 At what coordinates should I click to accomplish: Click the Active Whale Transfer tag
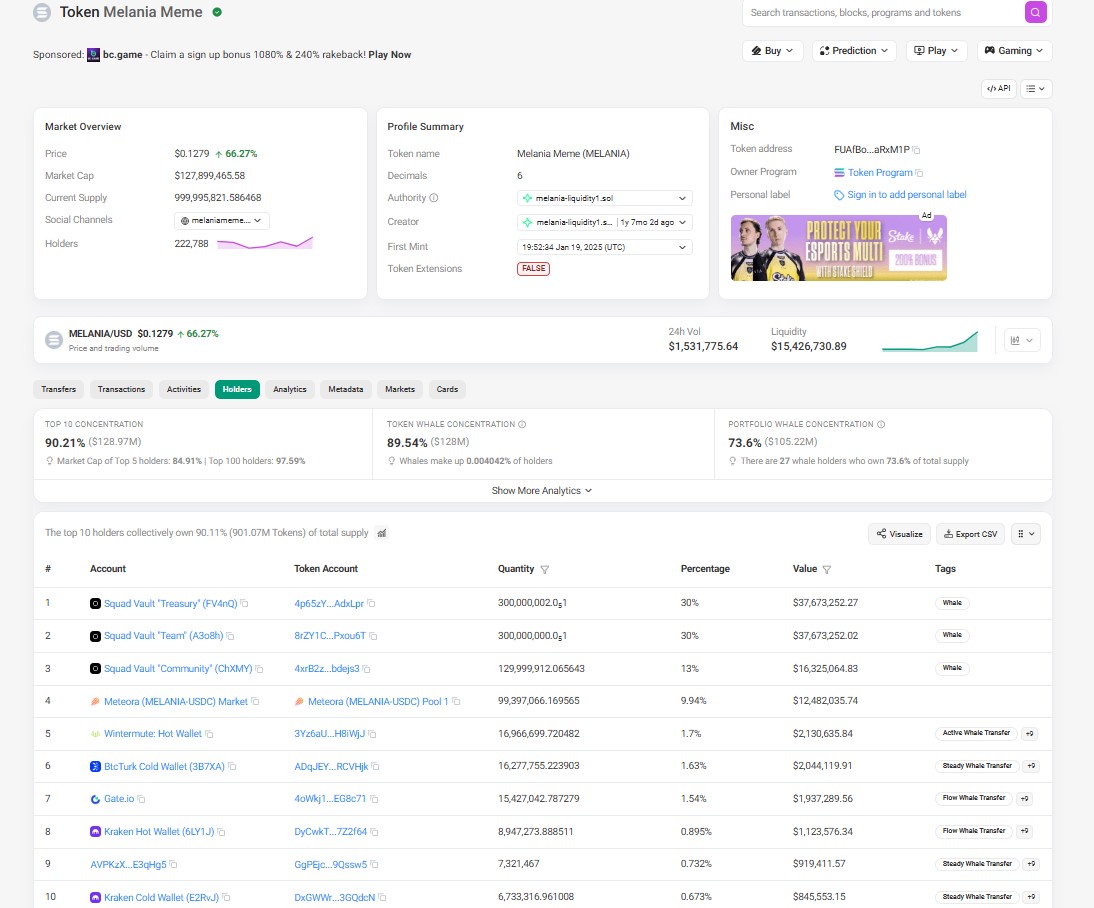[976, 733]
